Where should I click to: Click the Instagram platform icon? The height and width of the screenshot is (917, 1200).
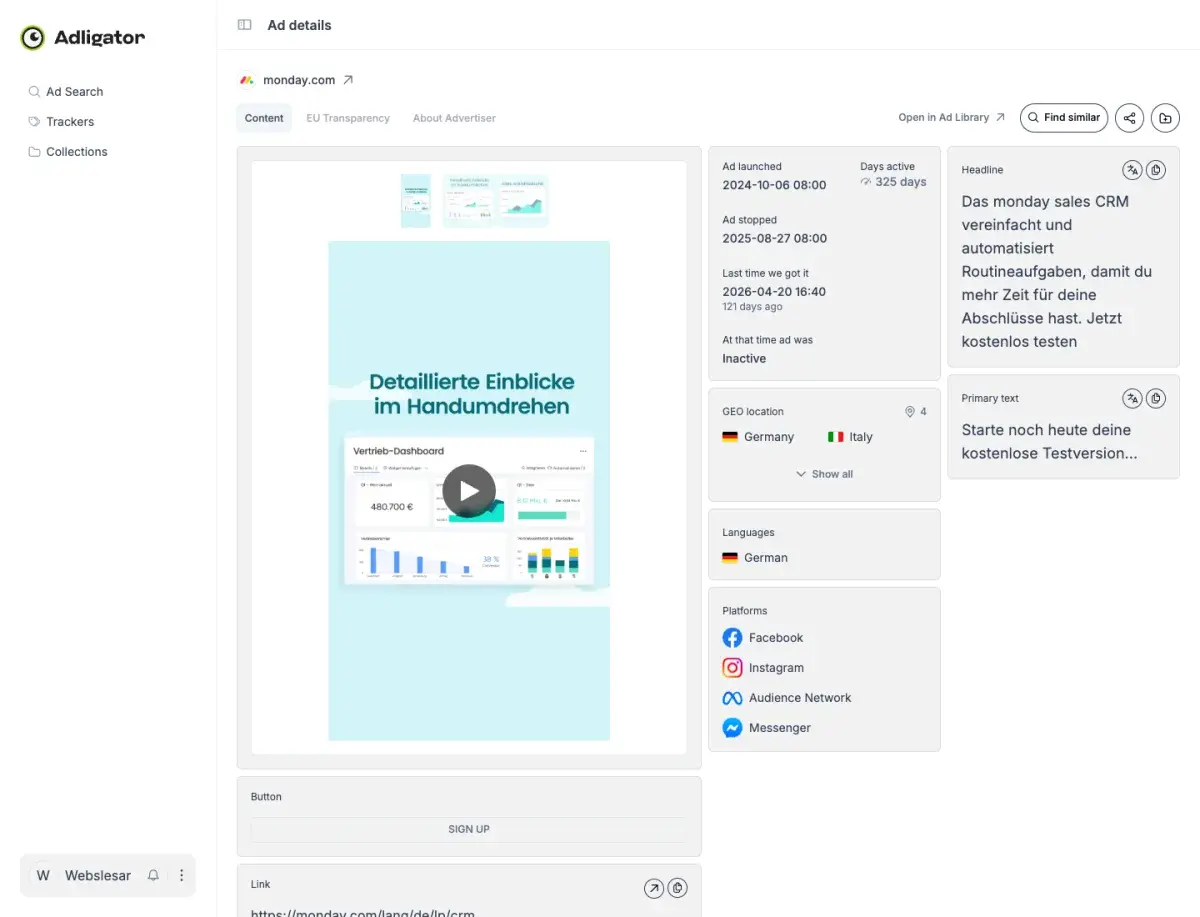pos(732,668)
